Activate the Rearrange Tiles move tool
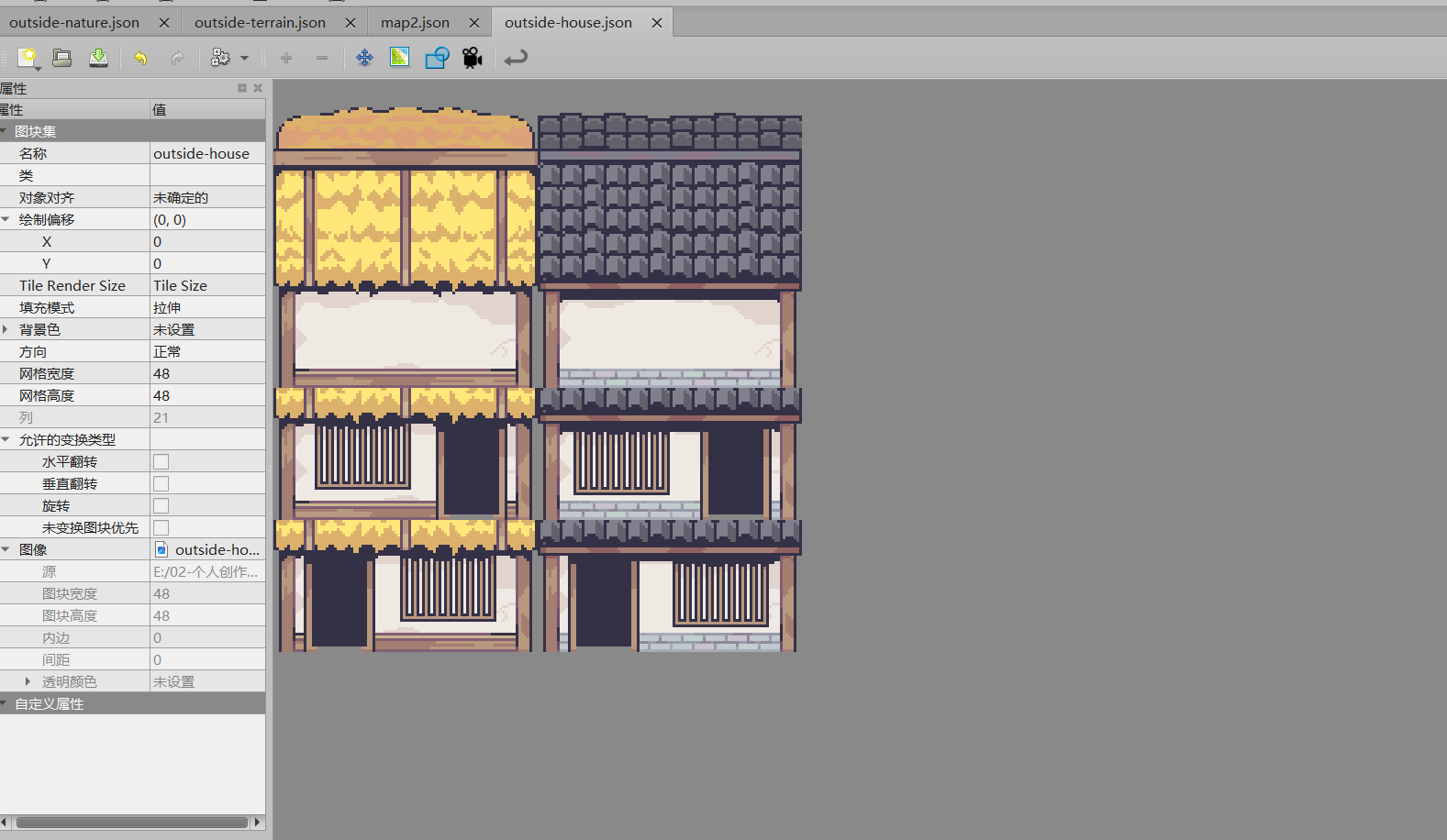The height and width of the screenshot is (840, 1447). pos(364,58)
